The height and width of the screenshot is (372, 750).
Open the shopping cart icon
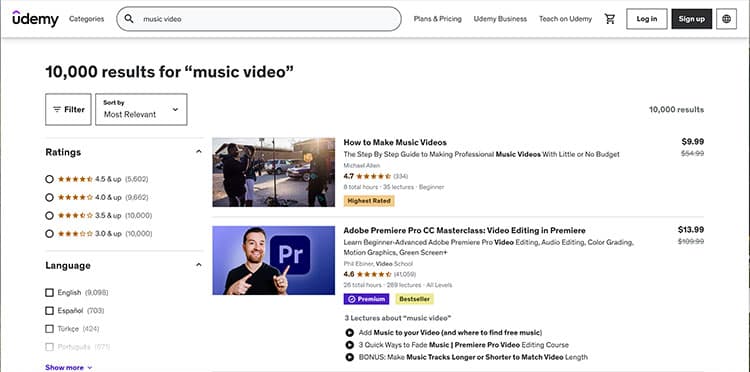609,19
